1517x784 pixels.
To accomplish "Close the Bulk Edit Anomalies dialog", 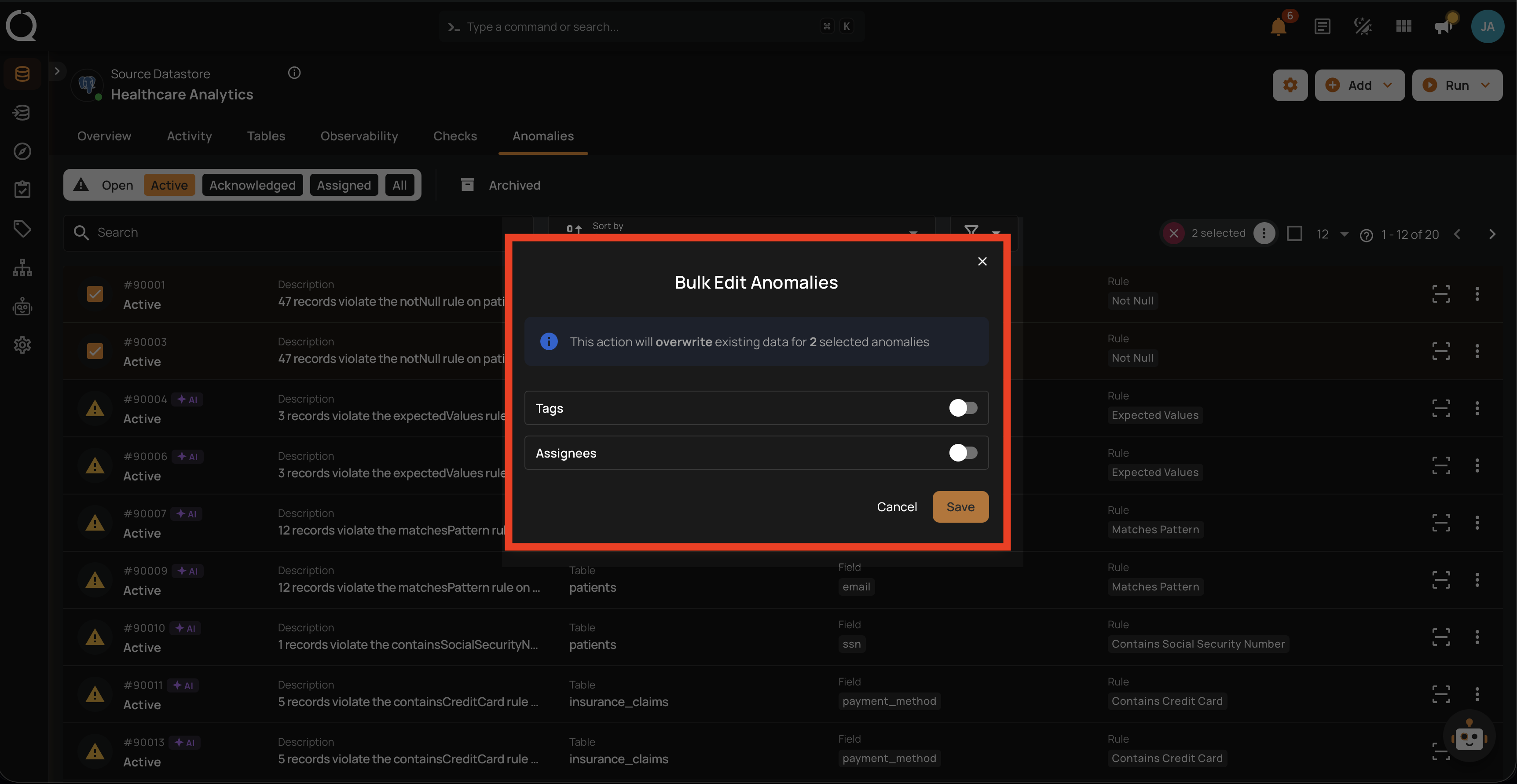I will [x=982, y=261].
